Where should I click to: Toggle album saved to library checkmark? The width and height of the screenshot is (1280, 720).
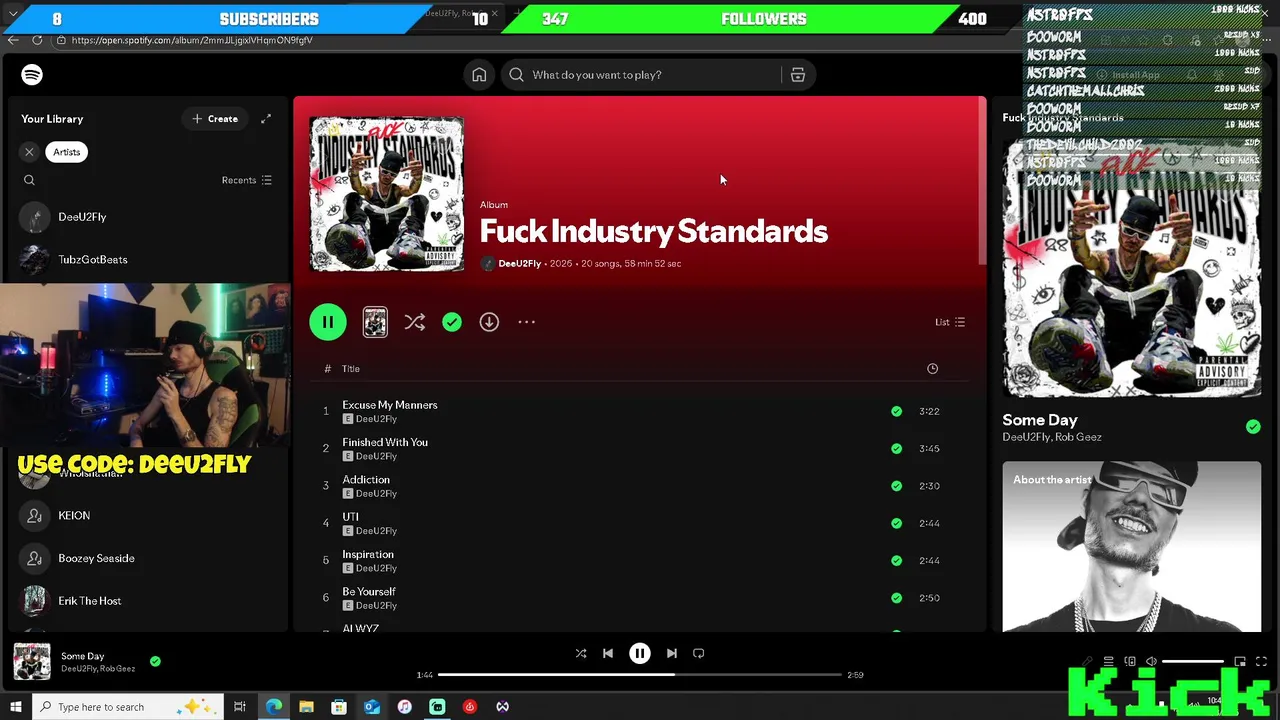[x=452, y=322]
